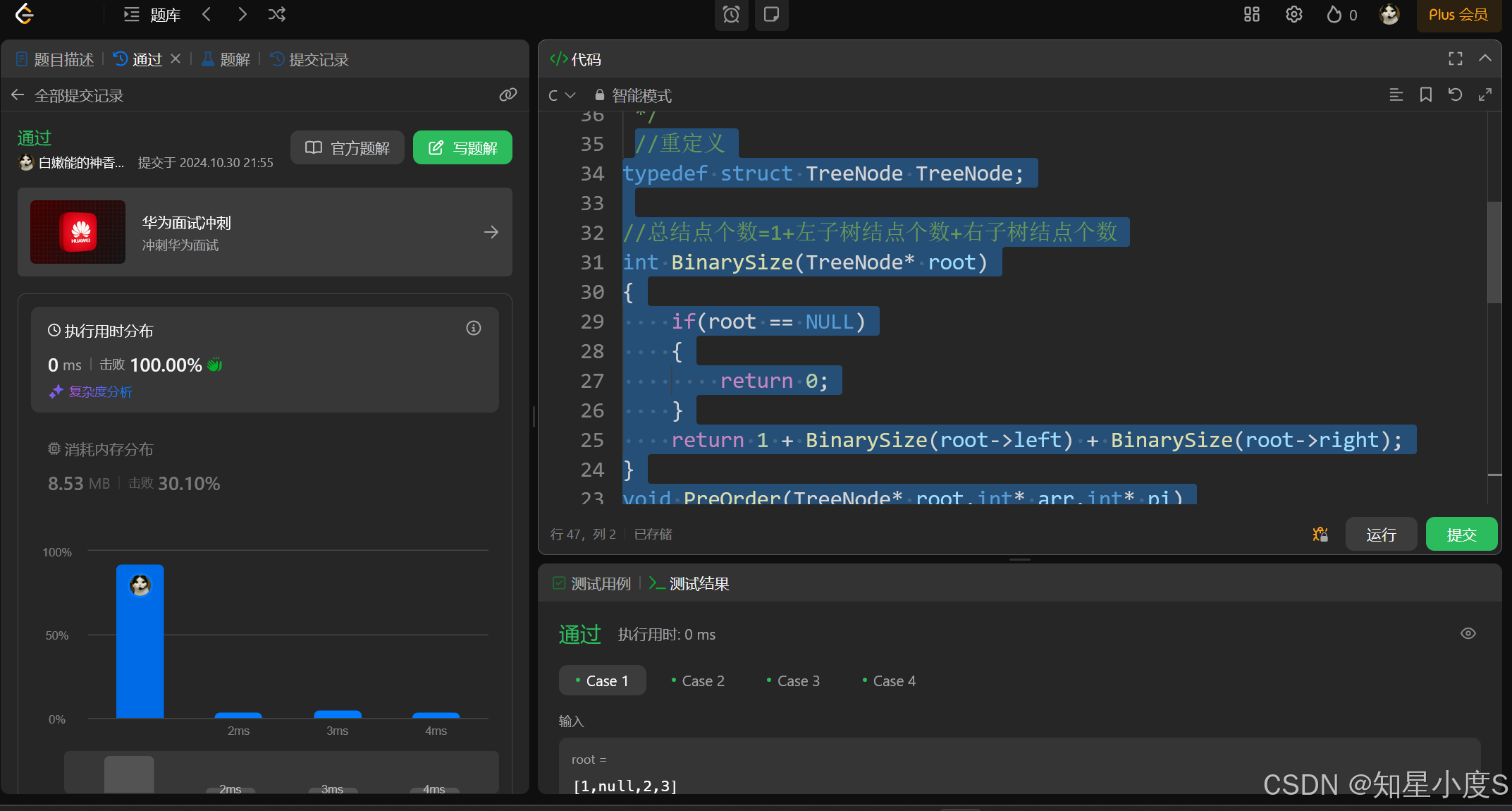Image resolution: width=1512 pixels, height=811 pixels.
Task: Select Case 2 test case
Action: 698,681
